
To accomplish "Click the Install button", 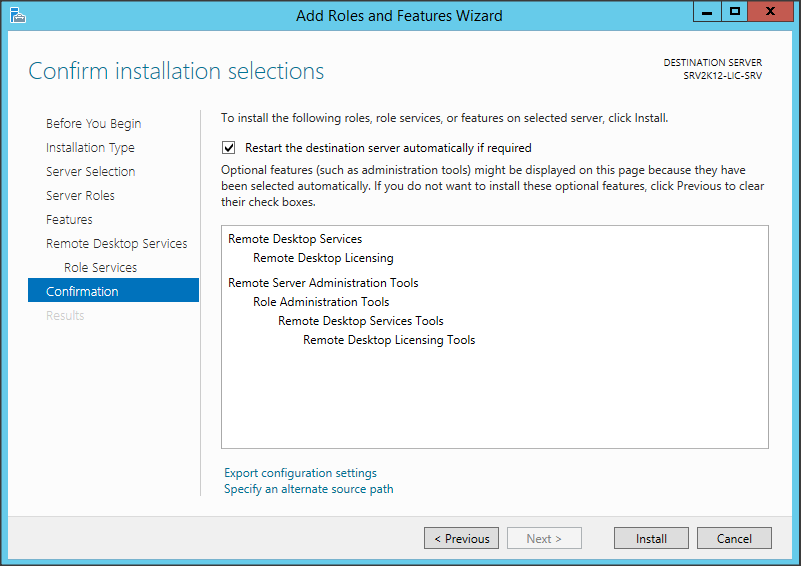I will tap(651, 538).
